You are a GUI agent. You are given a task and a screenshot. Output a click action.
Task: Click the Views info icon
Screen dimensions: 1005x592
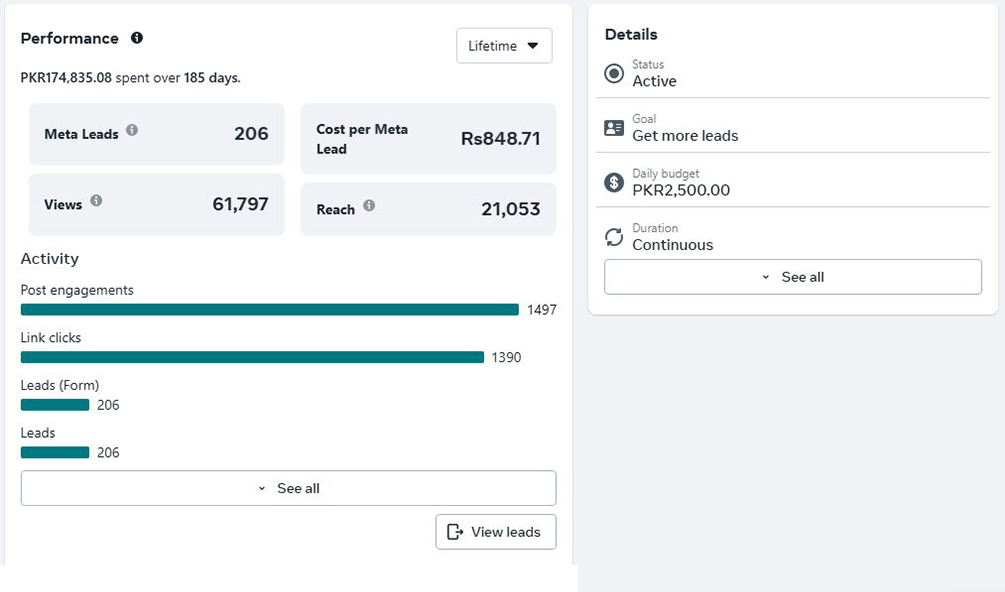coord(96,201)
